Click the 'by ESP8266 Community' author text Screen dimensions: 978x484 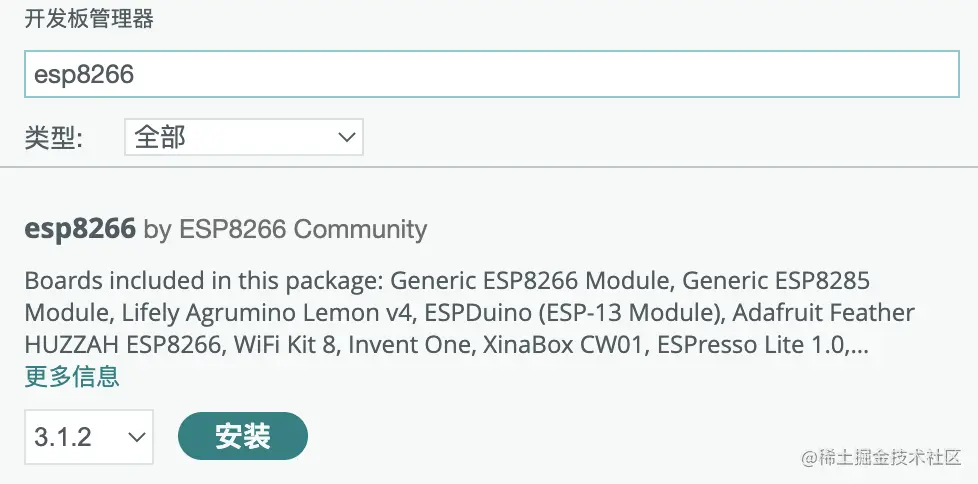click(x=286, y=230)
